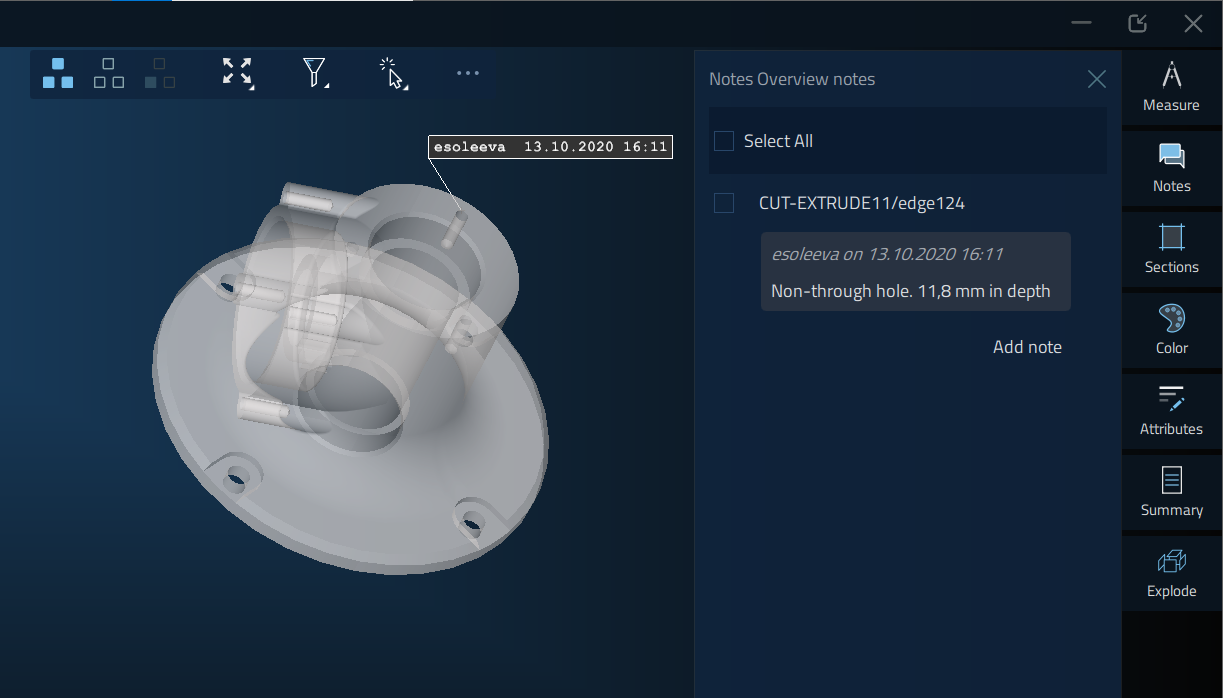This screenshot has height=698, width=1223.
Task: Open the Color tool
Action: point(1171,330)
